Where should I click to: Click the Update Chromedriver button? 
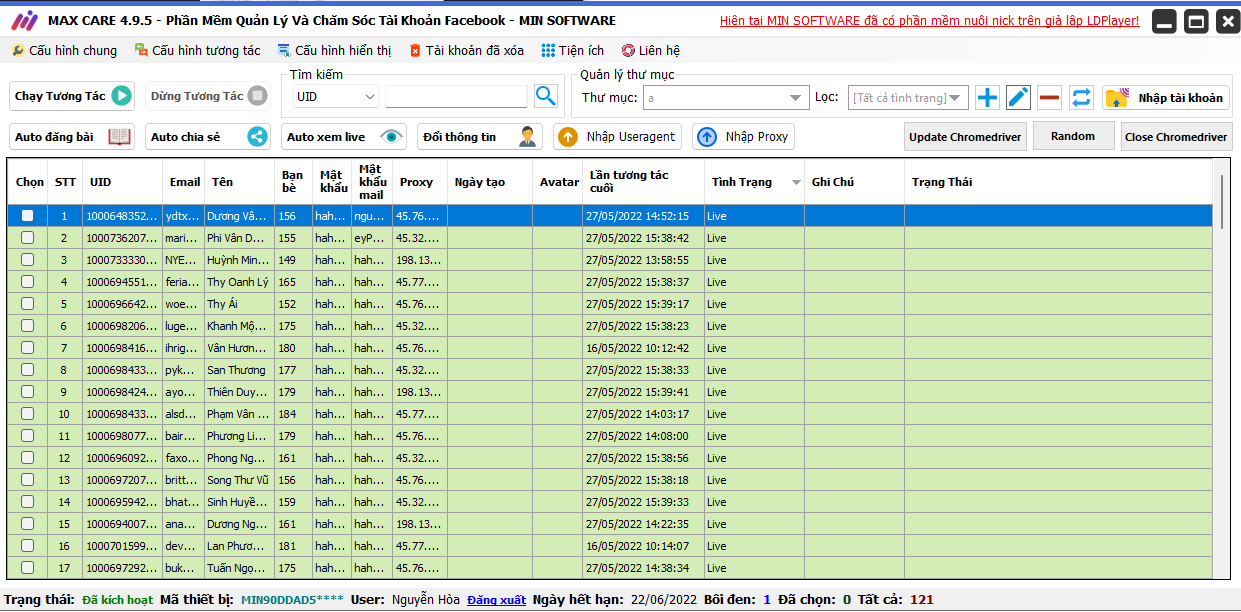[965, 137]
